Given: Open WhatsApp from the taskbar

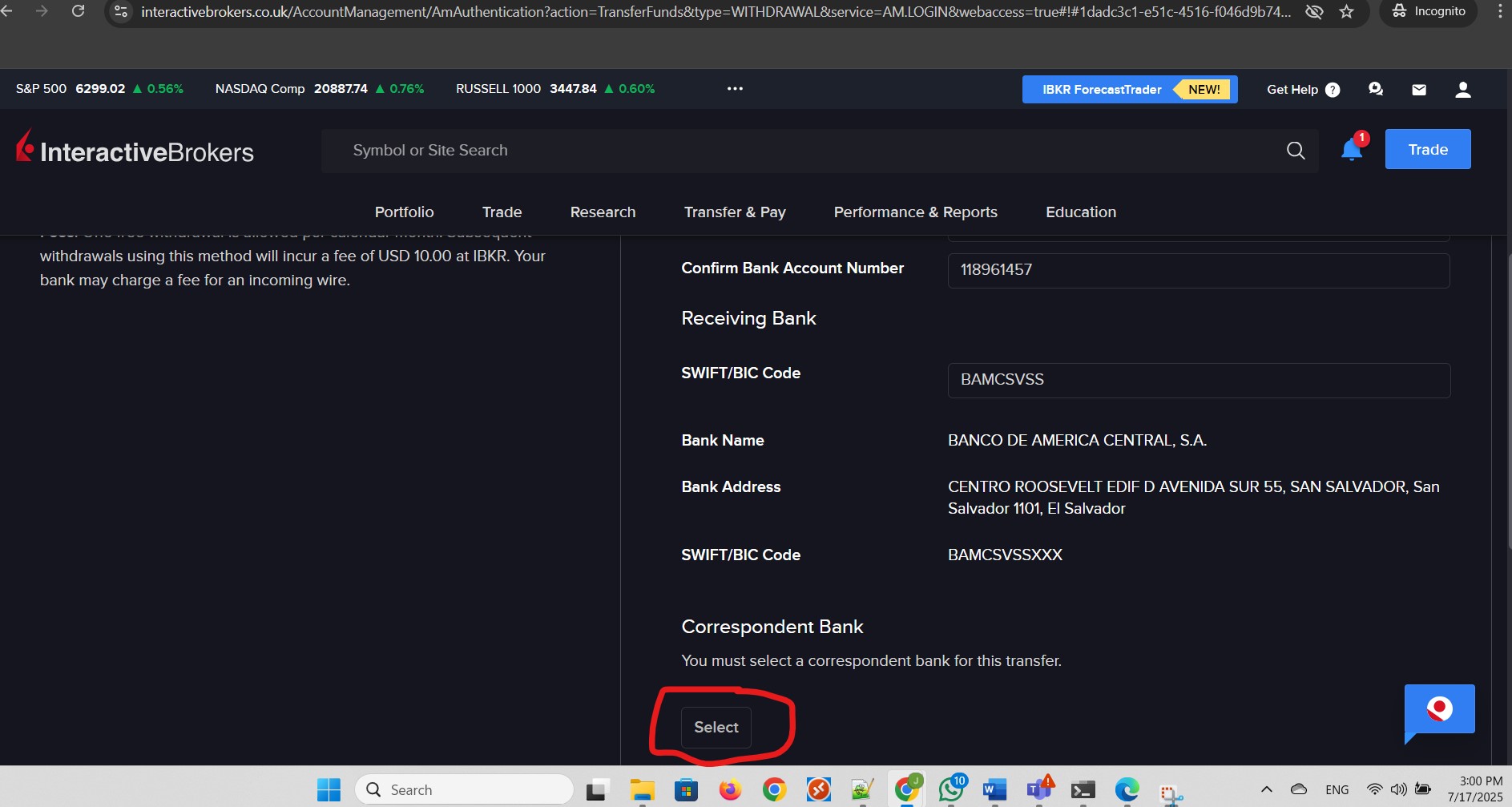Looking at the screenshot, I should click(x=951, y=789).
